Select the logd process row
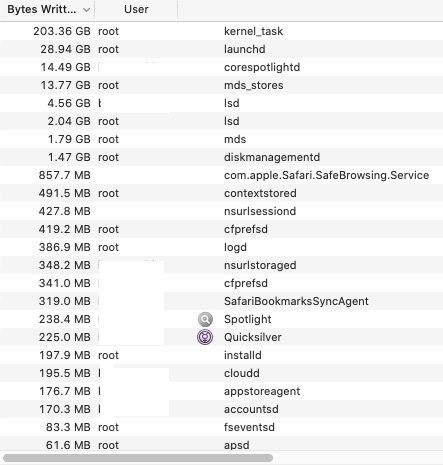443x465 pixels. pyautogui.click(x=221, y=247)
